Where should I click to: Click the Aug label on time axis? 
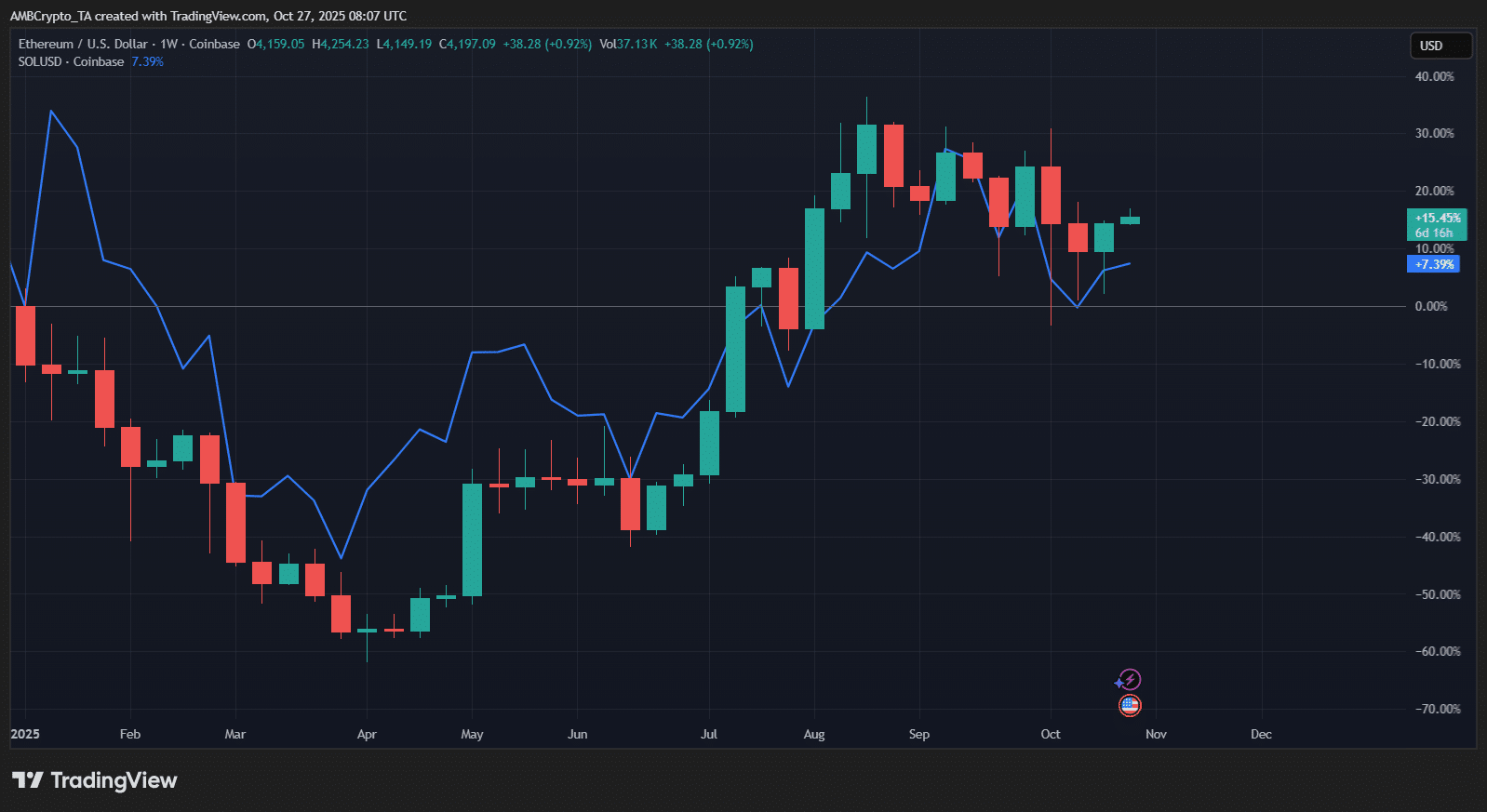click(x=813, y=734)
